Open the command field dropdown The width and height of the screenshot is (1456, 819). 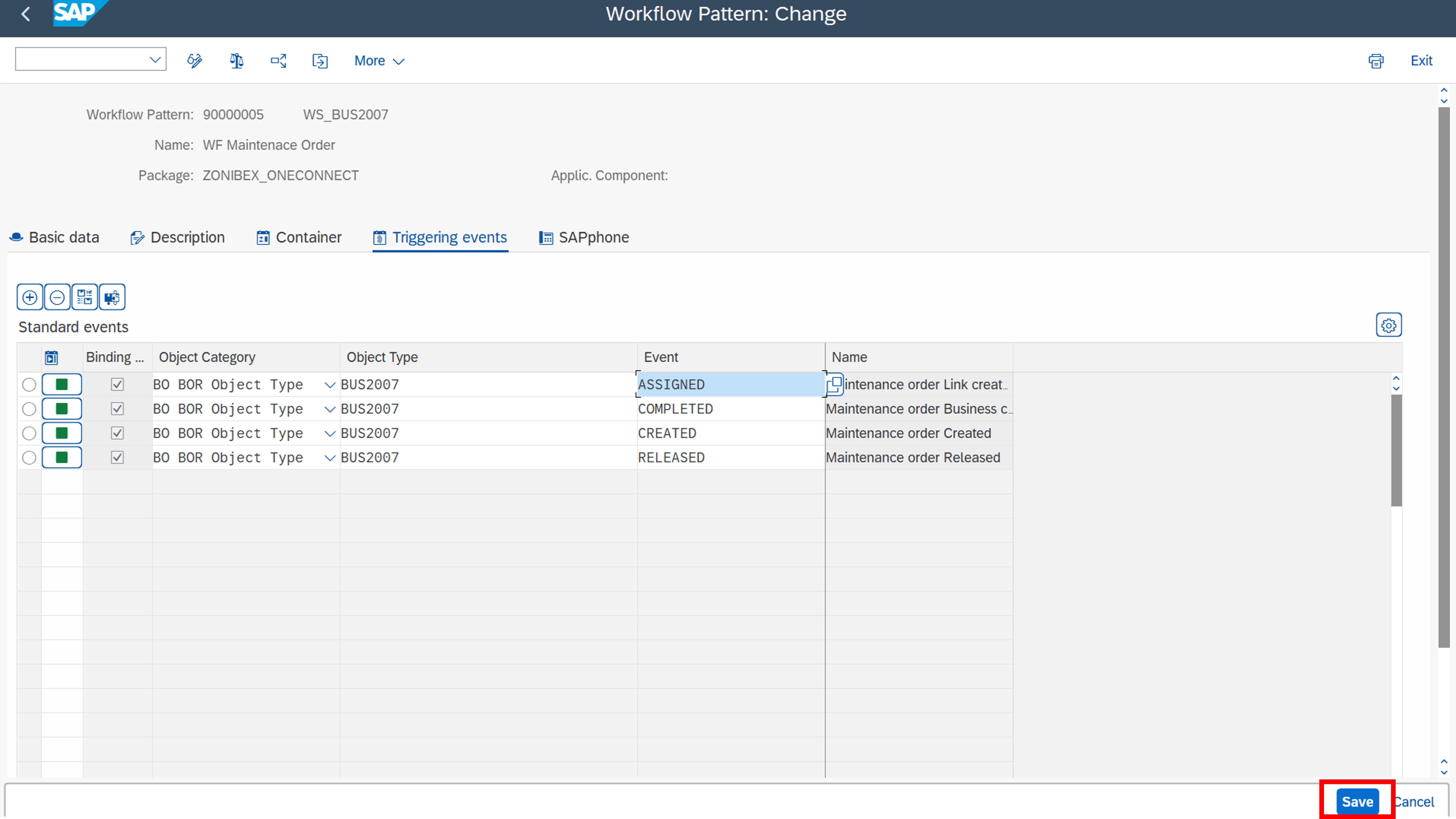point(155,59)
